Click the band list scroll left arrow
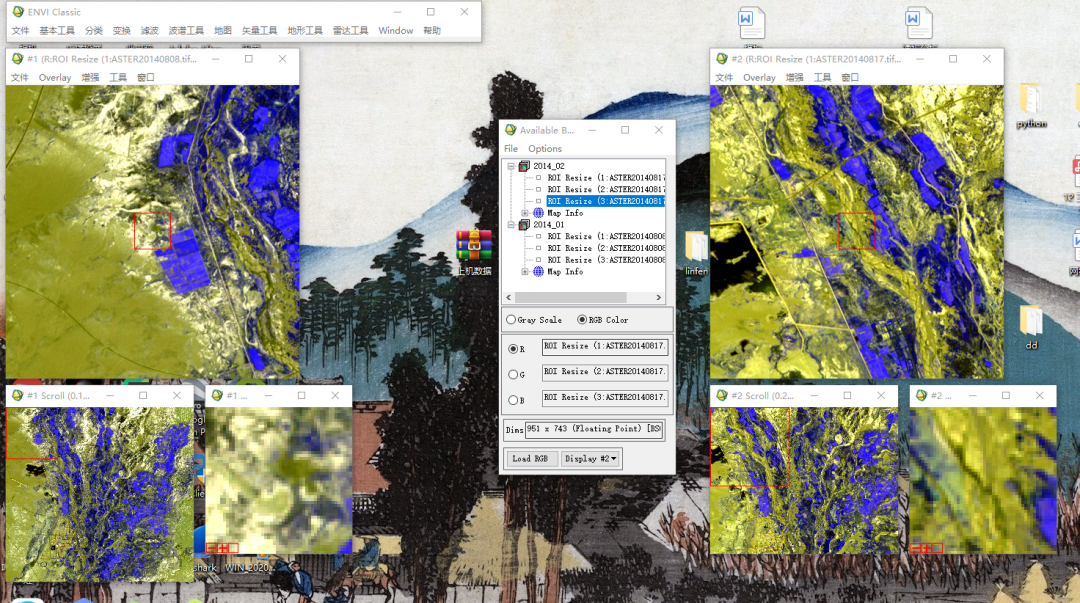Image resolution: width=1080 pixels, height=603 pixels. [x=509, y=297]
